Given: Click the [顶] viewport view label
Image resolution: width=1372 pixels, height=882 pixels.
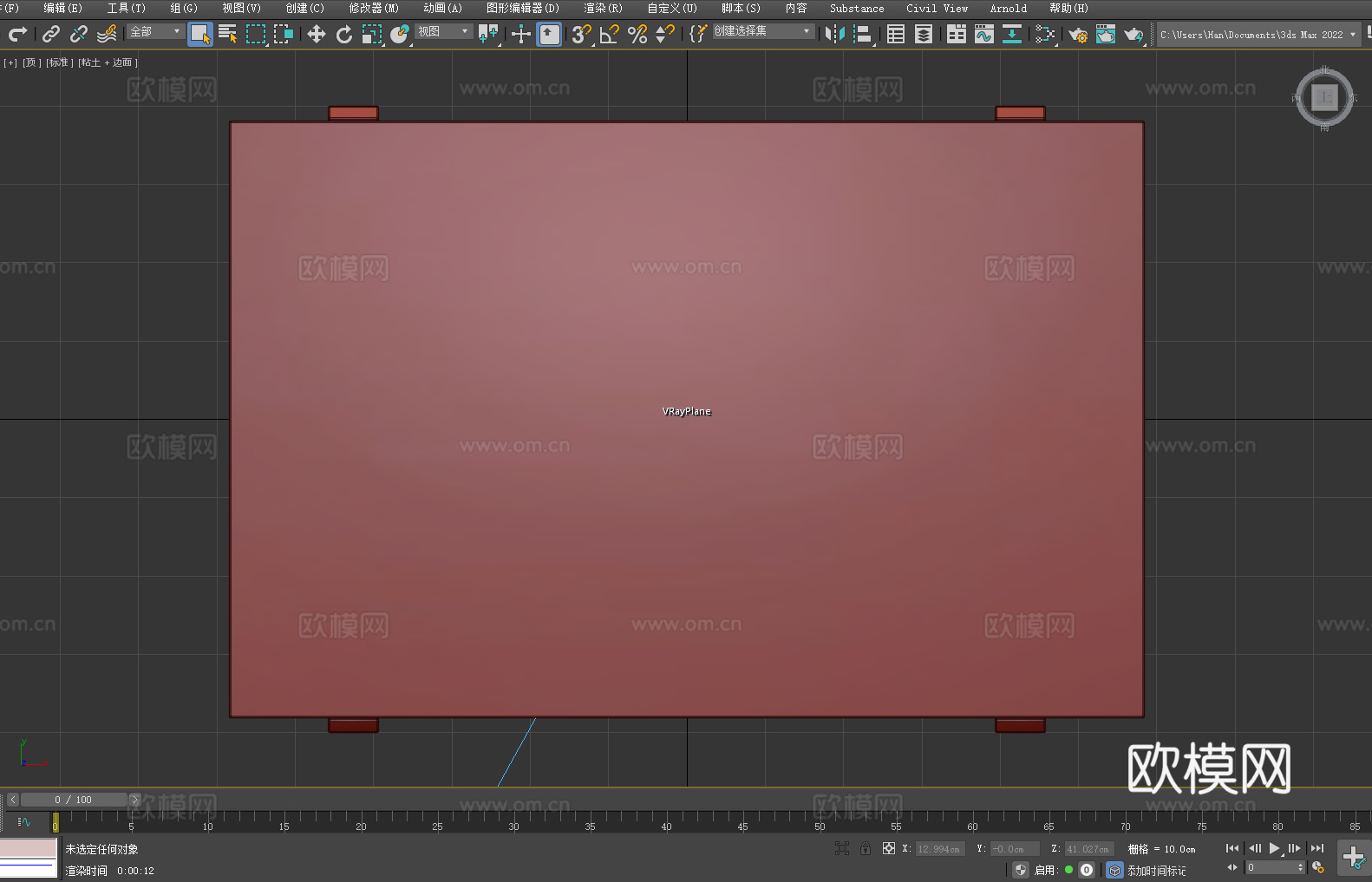Looking at the screenshot, I should tap(32, 62).
